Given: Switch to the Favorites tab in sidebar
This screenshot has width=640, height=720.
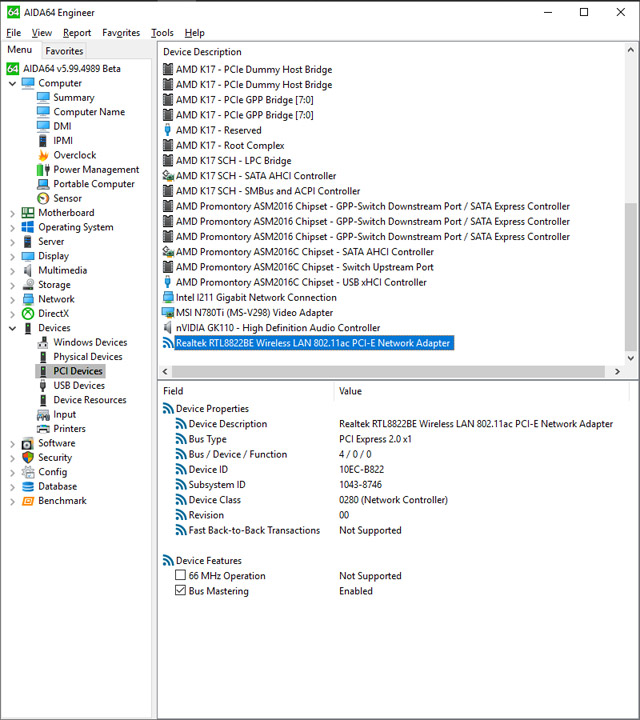Looking at the screenshot, I should point(64,51).
